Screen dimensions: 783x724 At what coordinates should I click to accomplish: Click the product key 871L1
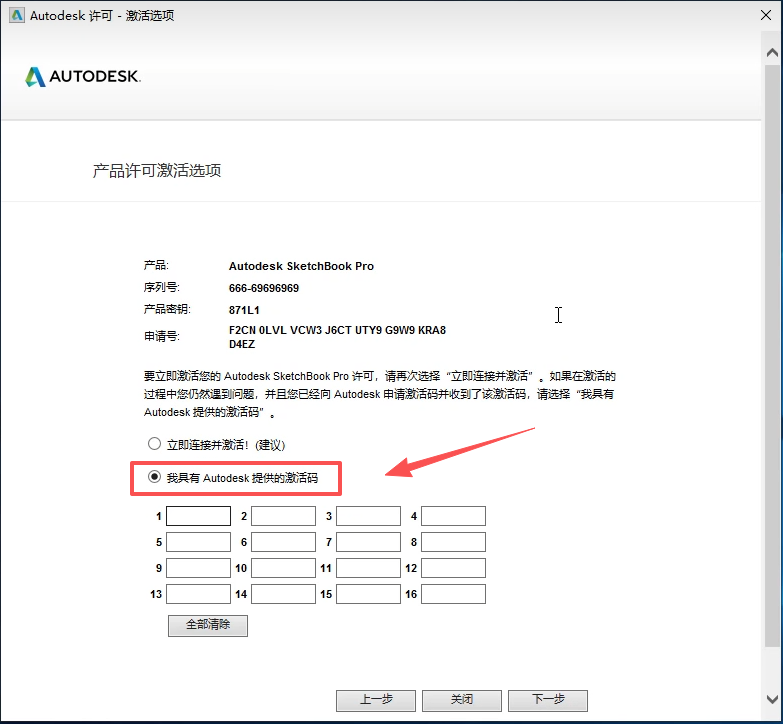(244, 310)
